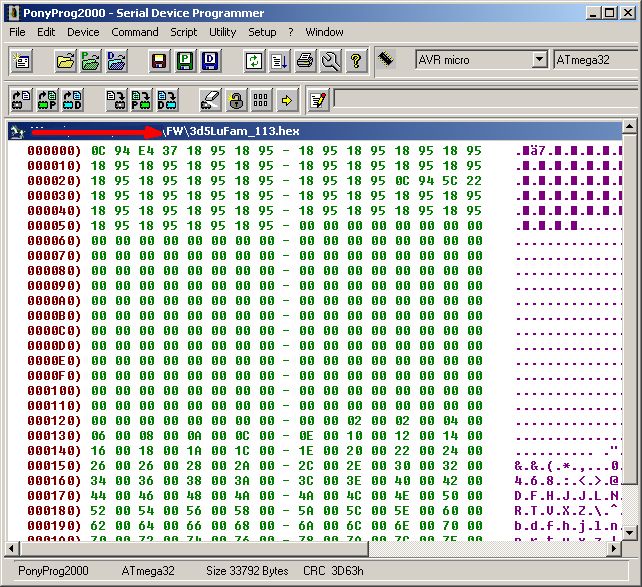Click the chip device icon
This screenshot has height=587, width=642.
point(385,59)
